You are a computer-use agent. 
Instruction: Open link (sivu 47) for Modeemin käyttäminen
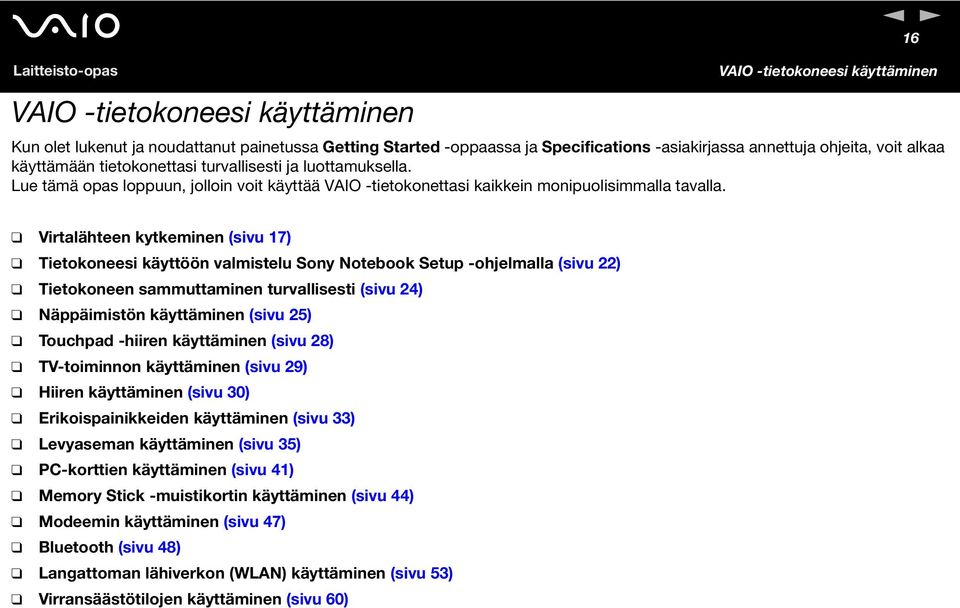coord(255,522)
